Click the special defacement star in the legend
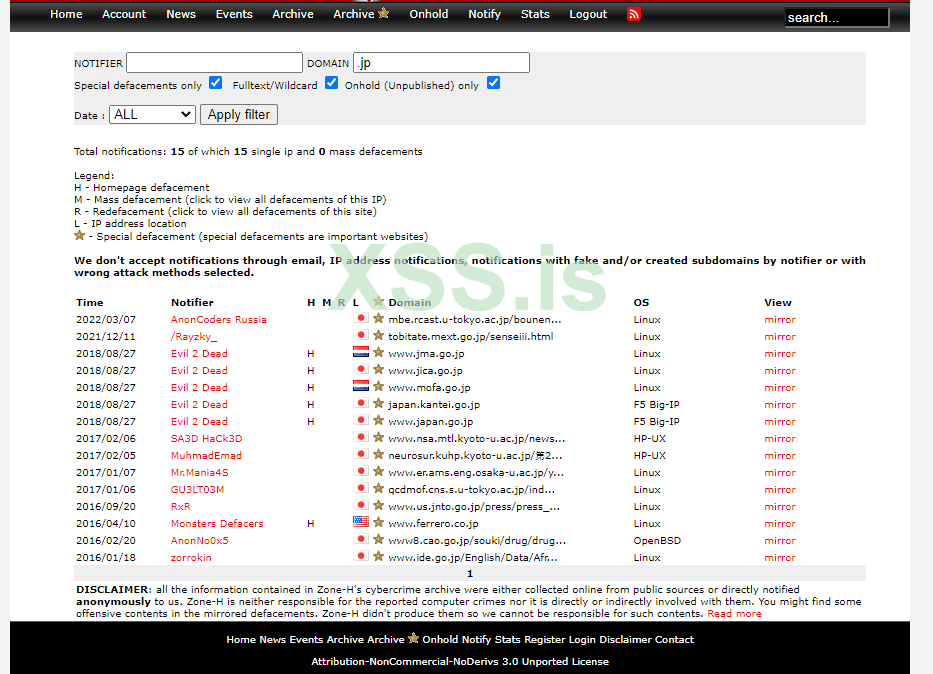The width and height of the screenshot is (933, 674). point(79,235)
